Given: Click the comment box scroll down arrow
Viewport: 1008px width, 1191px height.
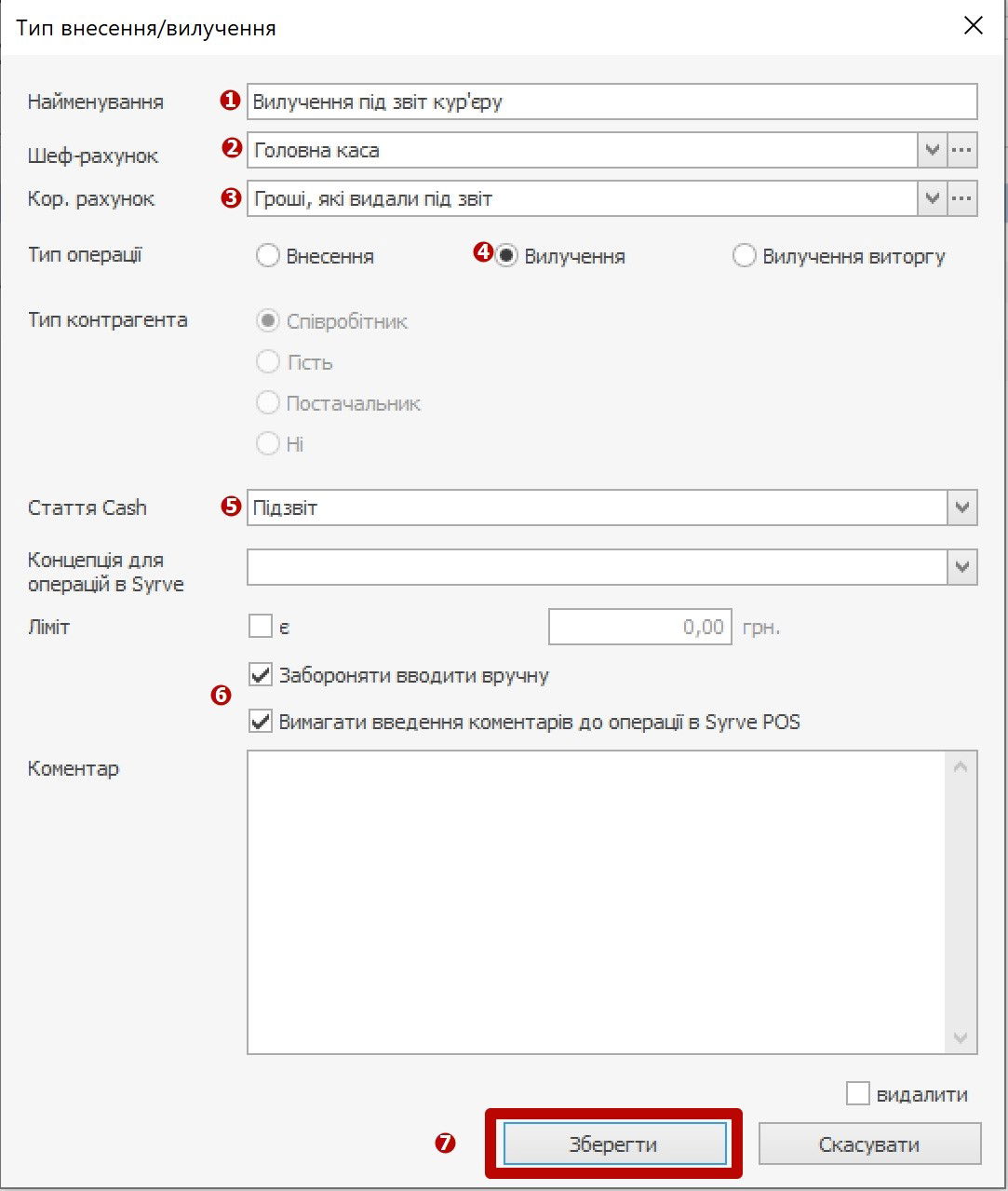Looking at the screenshot, I should click(961, 1038).
